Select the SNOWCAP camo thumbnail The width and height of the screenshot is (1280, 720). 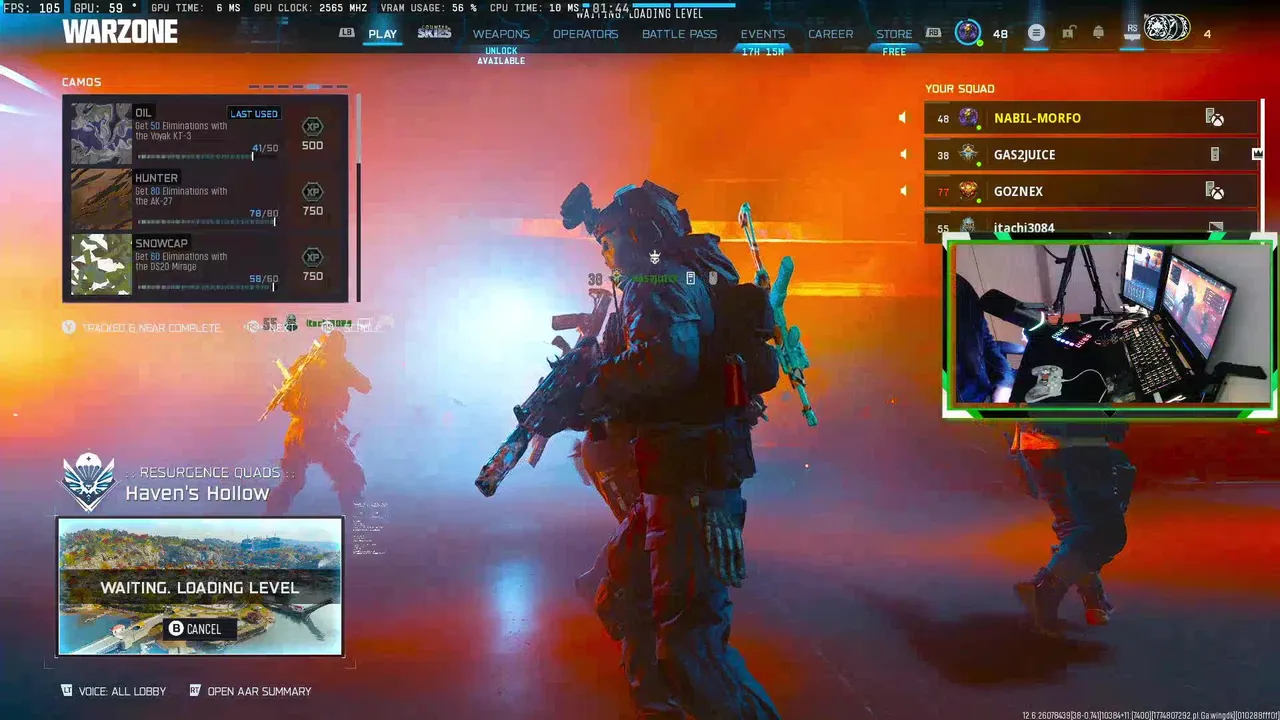(x=101, y=264)
